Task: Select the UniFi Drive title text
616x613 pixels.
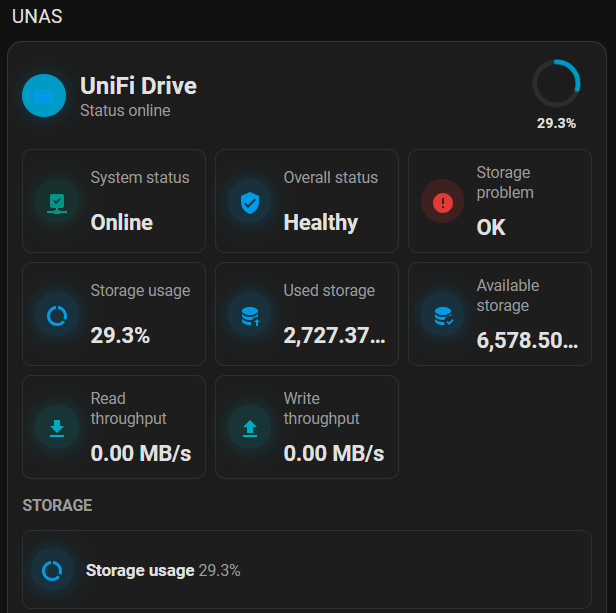Action: pyautogui.click(x=138, y=86)
